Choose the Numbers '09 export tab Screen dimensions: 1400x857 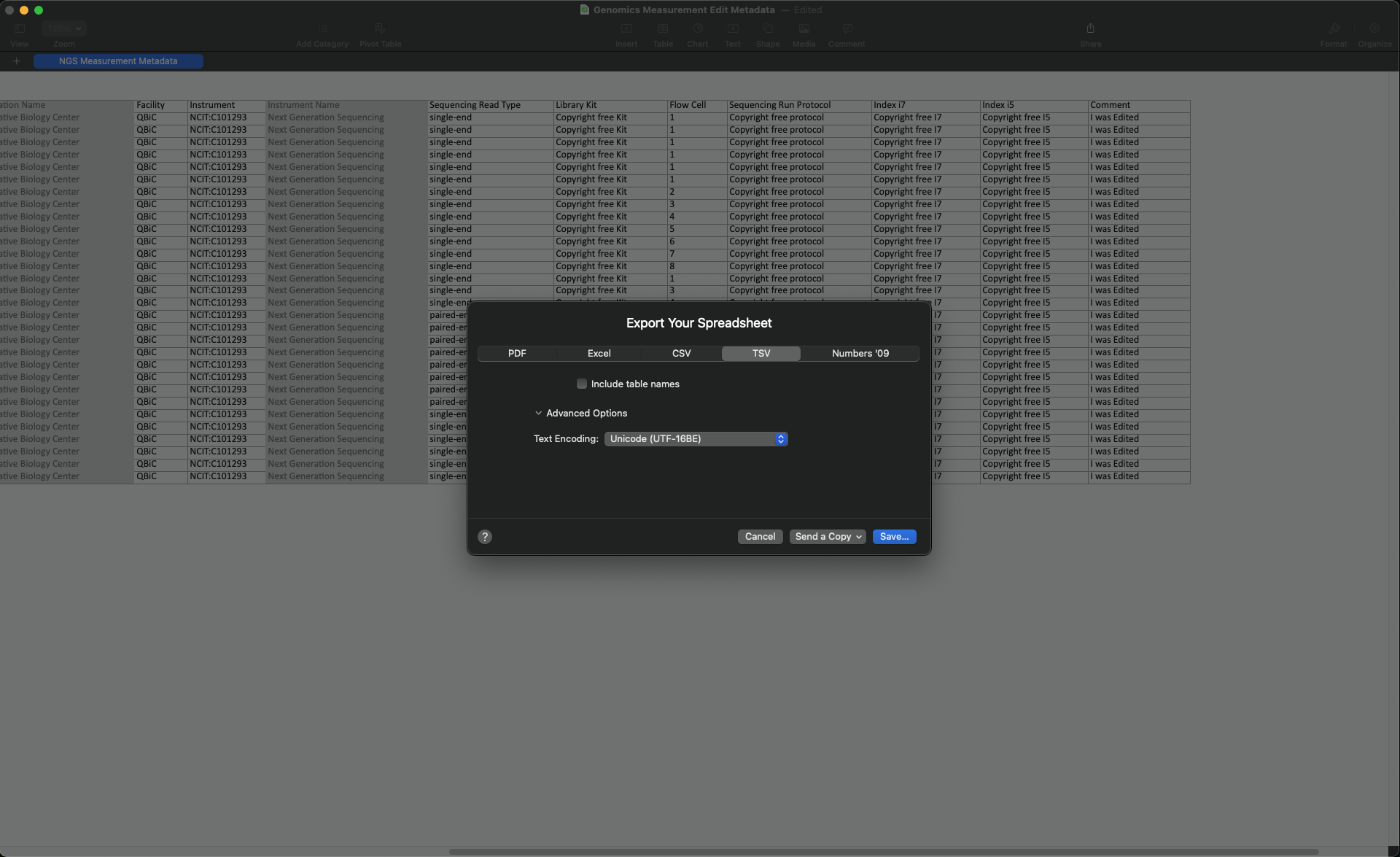[860, 354]
